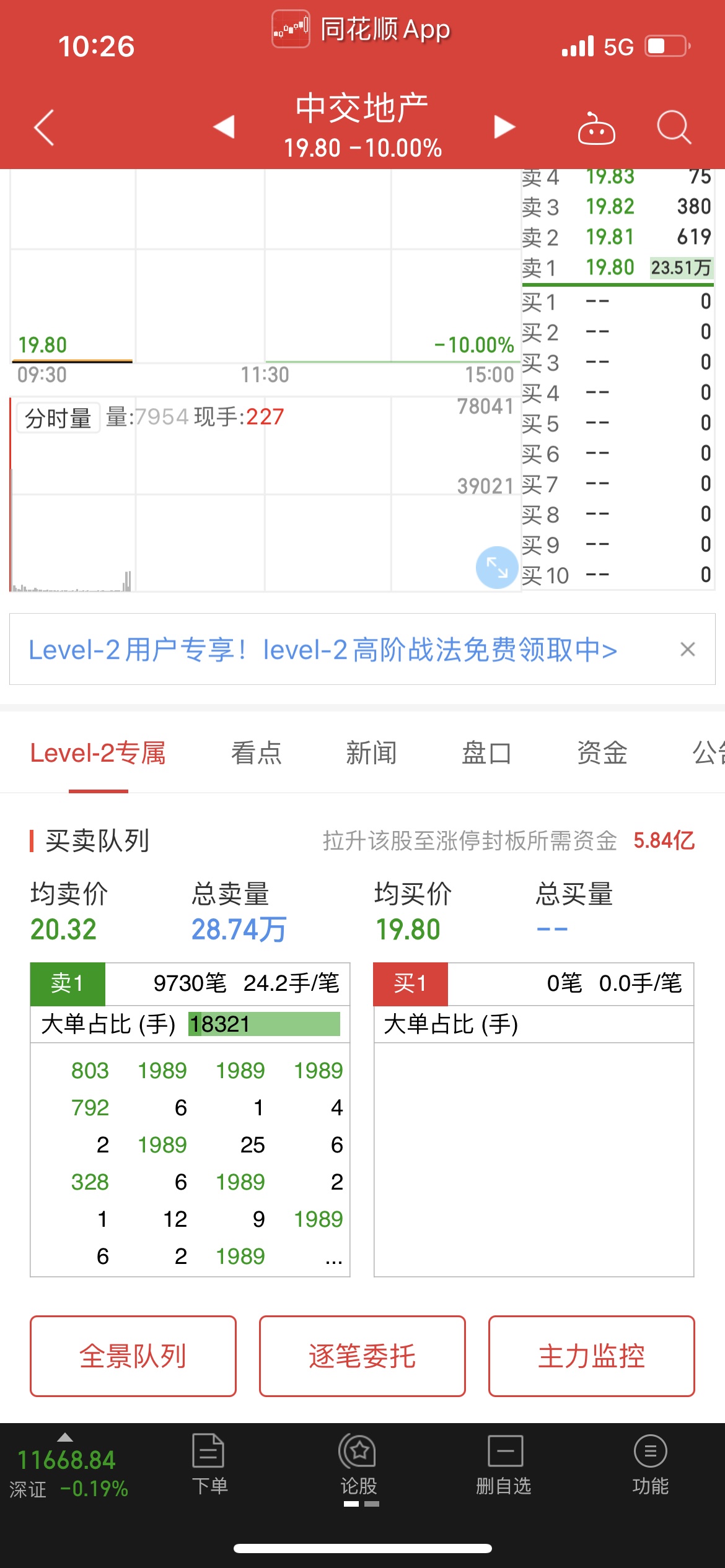Viewport: 725px width, 1568px height.
Task: Tap the 中交地产 stock title
Action: point(362,108)
